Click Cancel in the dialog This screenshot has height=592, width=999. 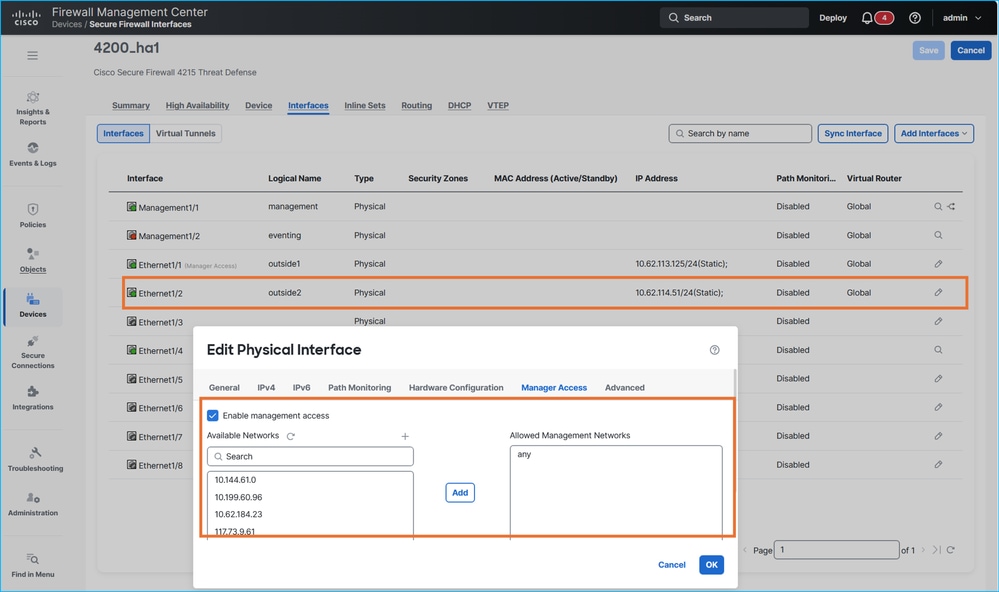(x=672, y=565)
